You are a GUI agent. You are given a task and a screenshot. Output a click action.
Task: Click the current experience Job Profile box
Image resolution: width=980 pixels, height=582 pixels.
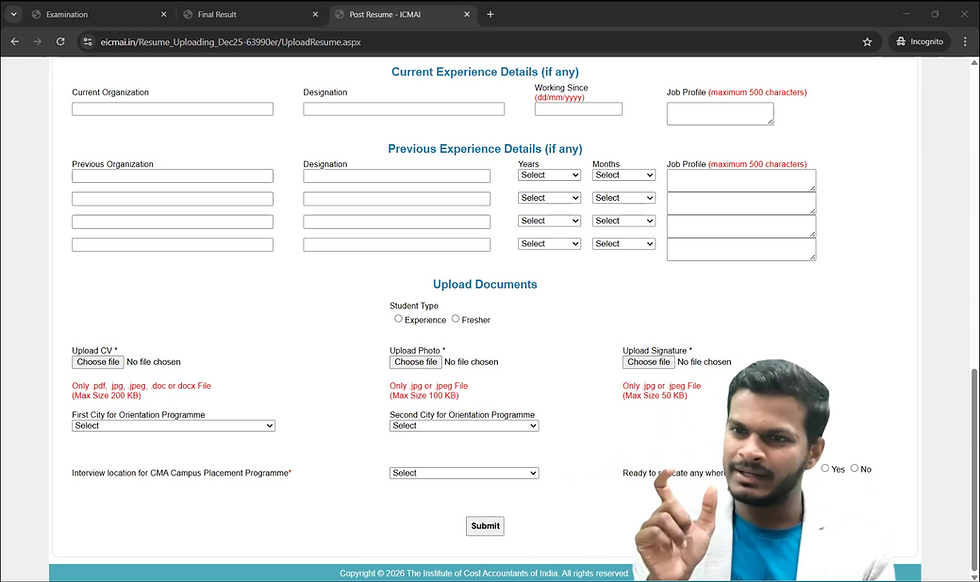click(720, 114)
